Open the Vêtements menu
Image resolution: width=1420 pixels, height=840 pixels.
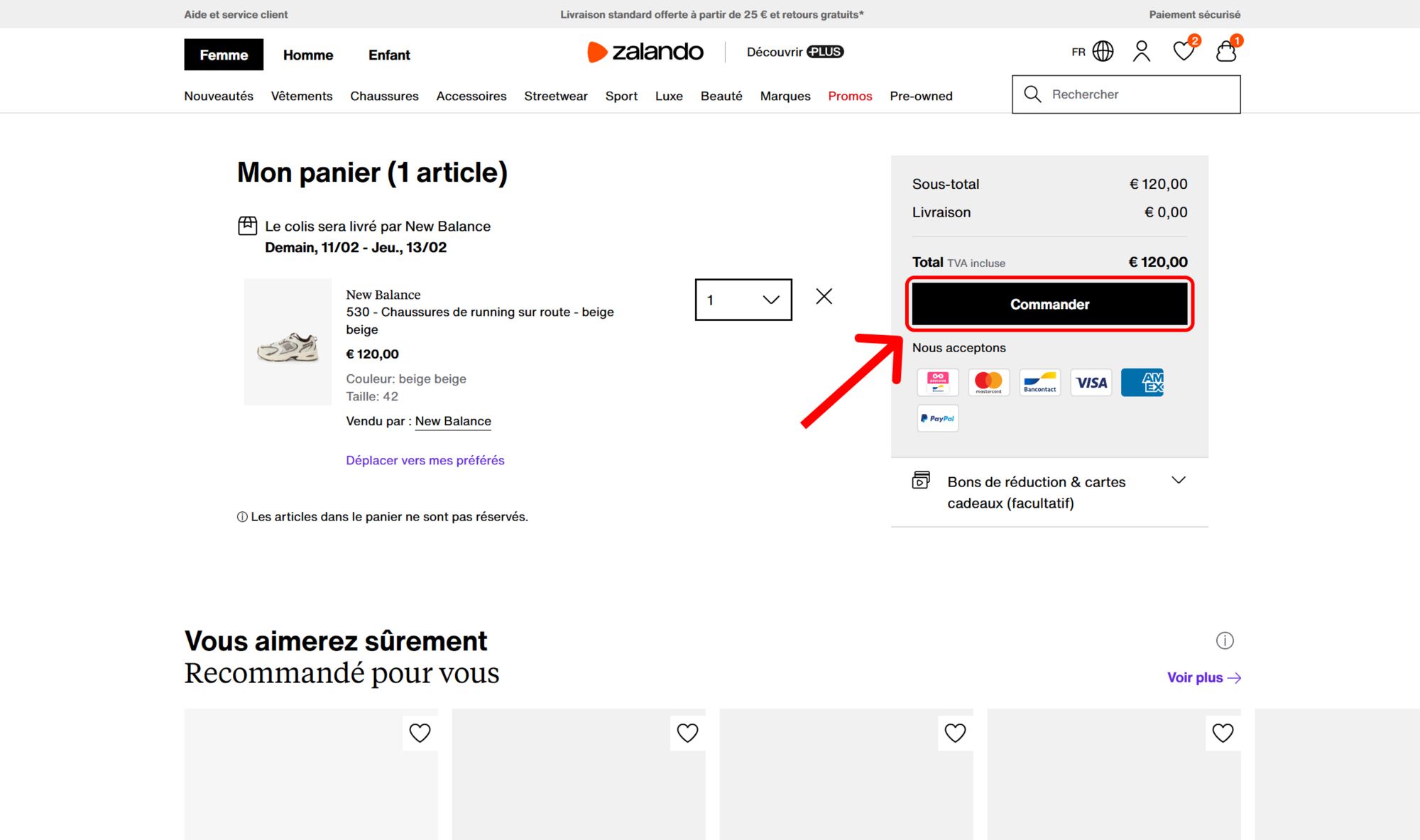(x=302, y=96)
